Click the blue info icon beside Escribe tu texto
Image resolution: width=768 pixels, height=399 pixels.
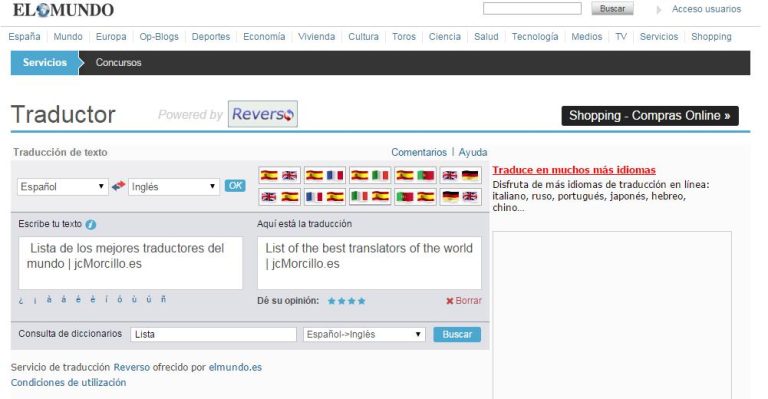tap(91, 224)
